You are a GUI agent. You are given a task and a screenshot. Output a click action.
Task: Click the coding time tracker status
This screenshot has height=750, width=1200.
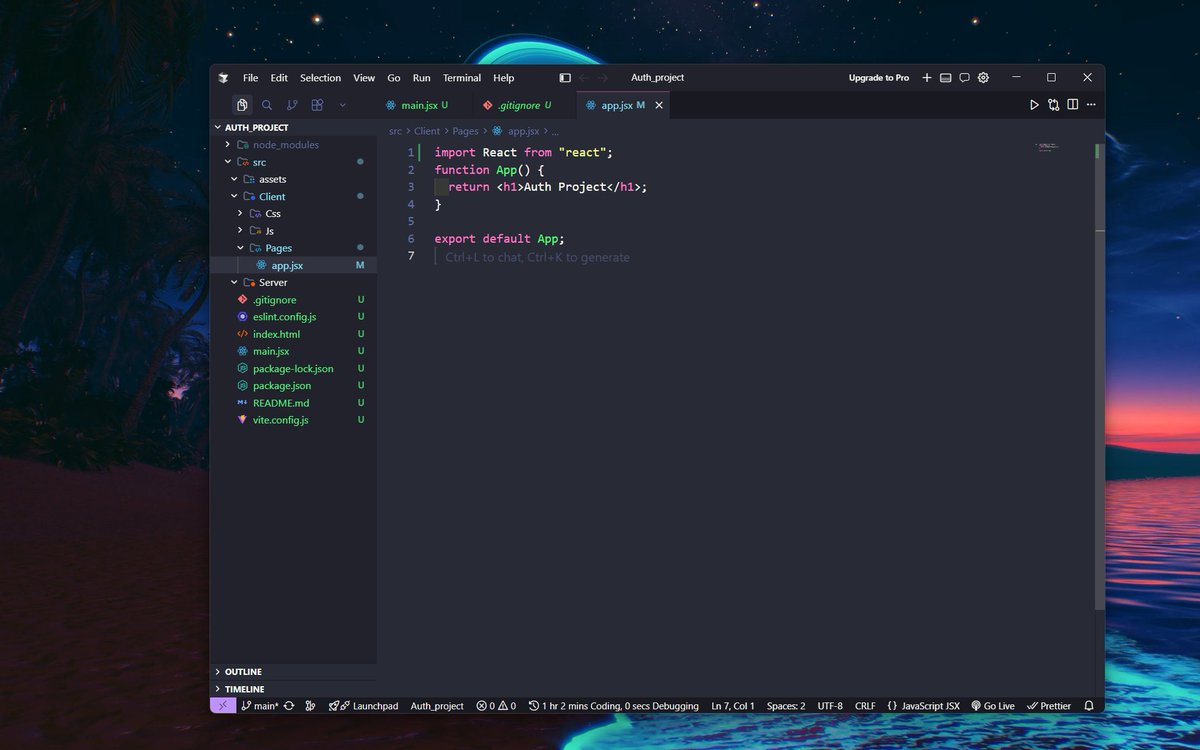(x=614, y=706)
